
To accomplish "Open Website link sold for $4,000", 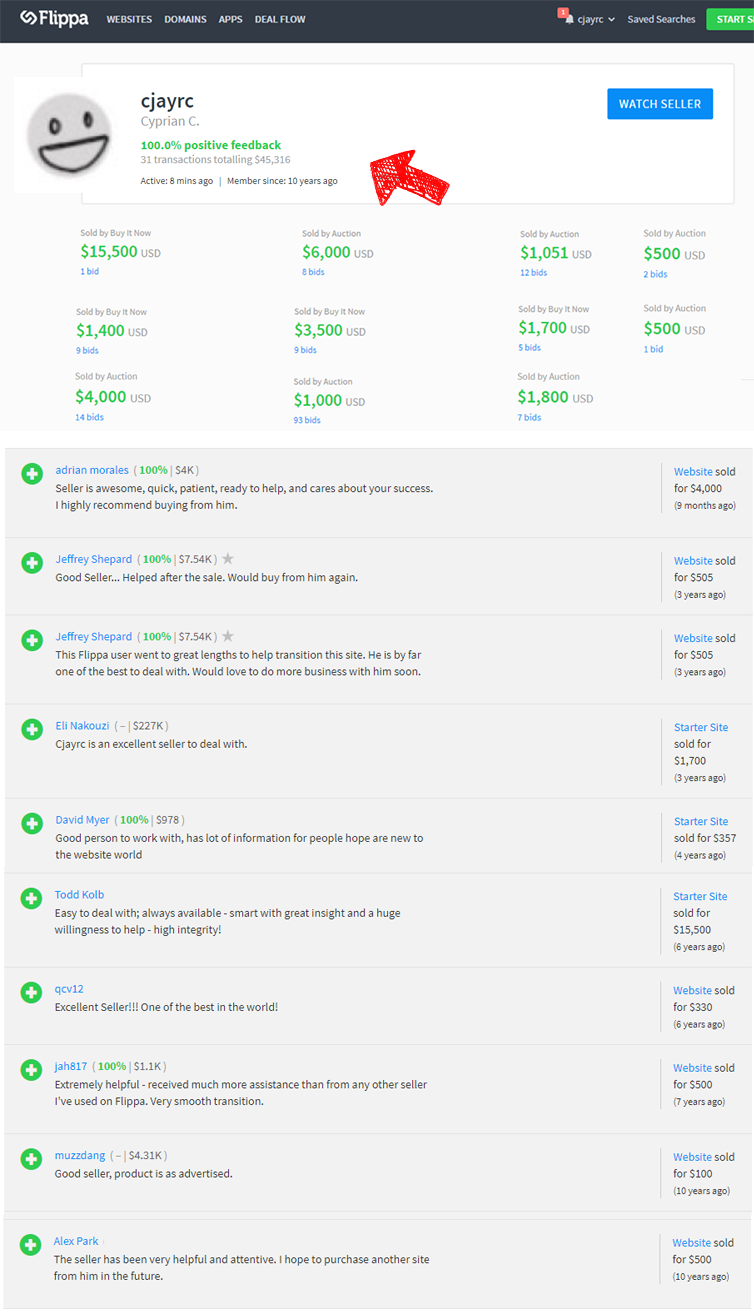I will pos(693,472).
